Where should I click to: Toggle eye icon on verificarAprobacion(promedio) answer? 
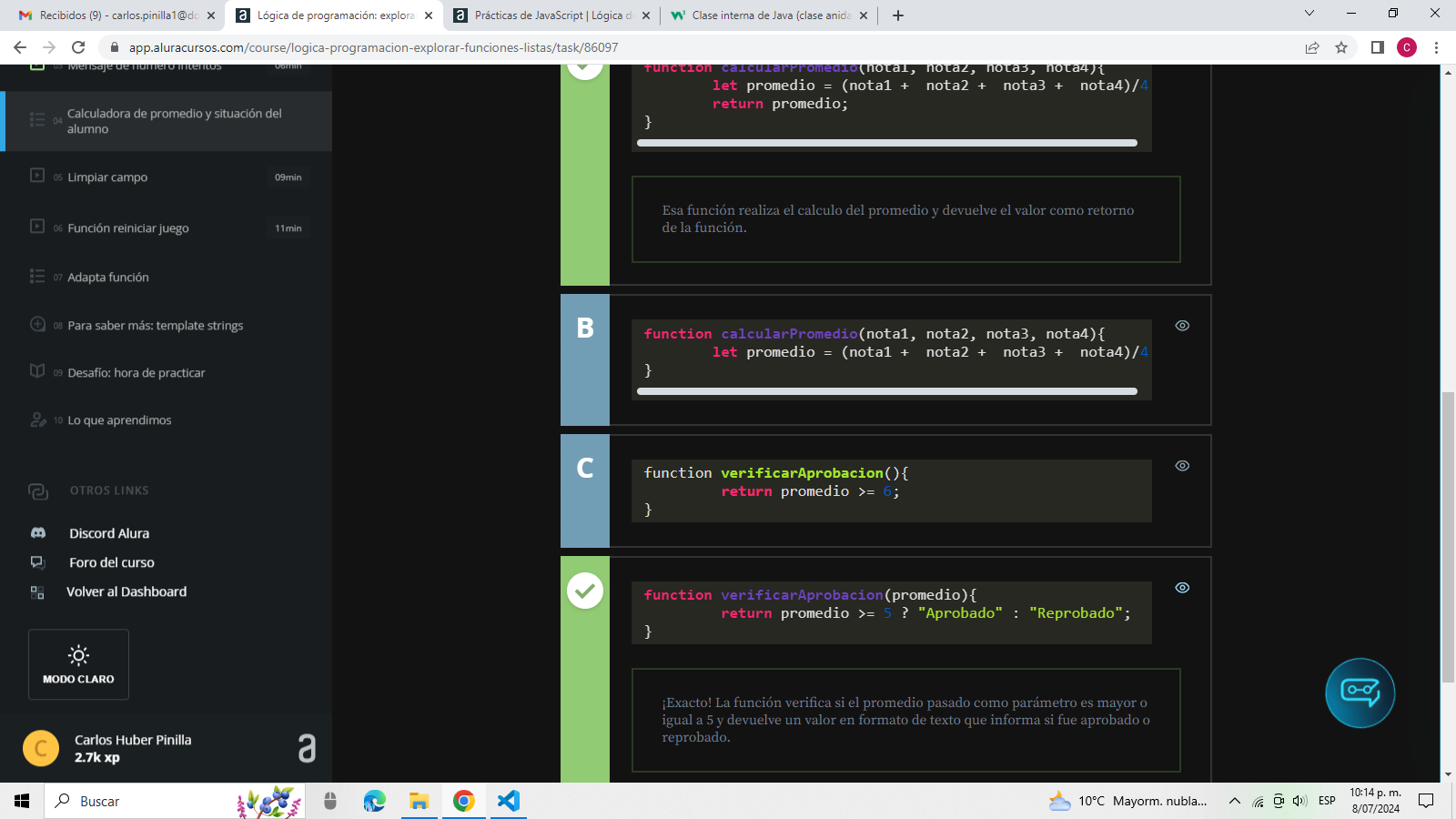coord(1182,588)
